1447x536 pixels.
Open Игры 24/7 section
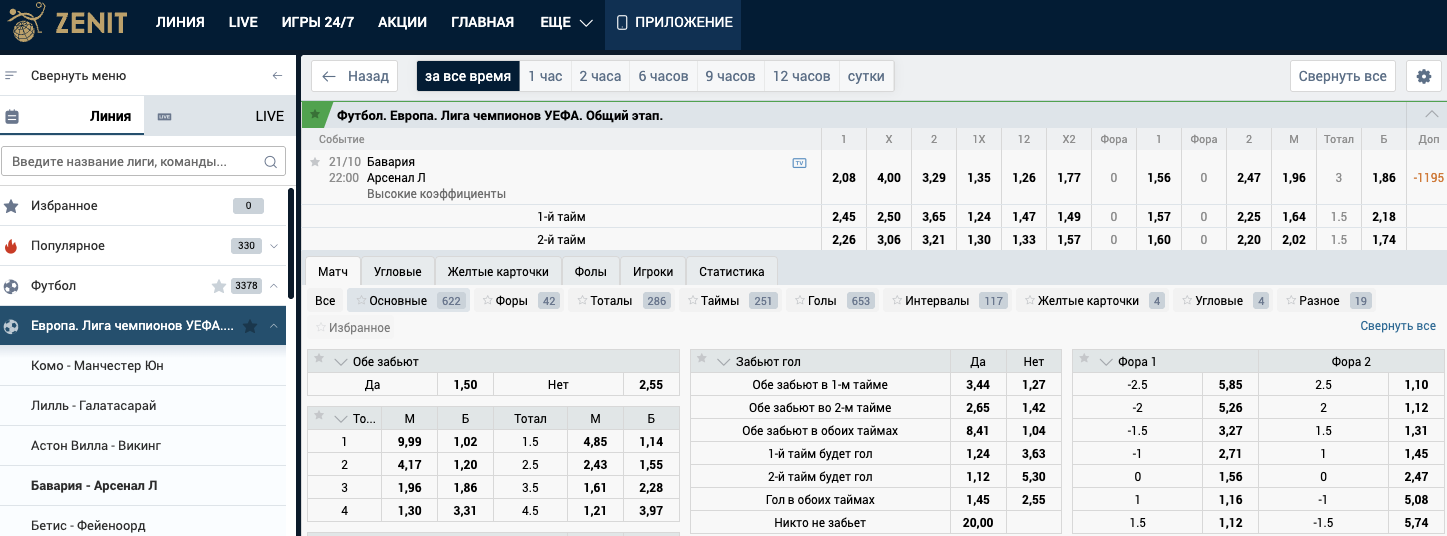tap(318, 22)
